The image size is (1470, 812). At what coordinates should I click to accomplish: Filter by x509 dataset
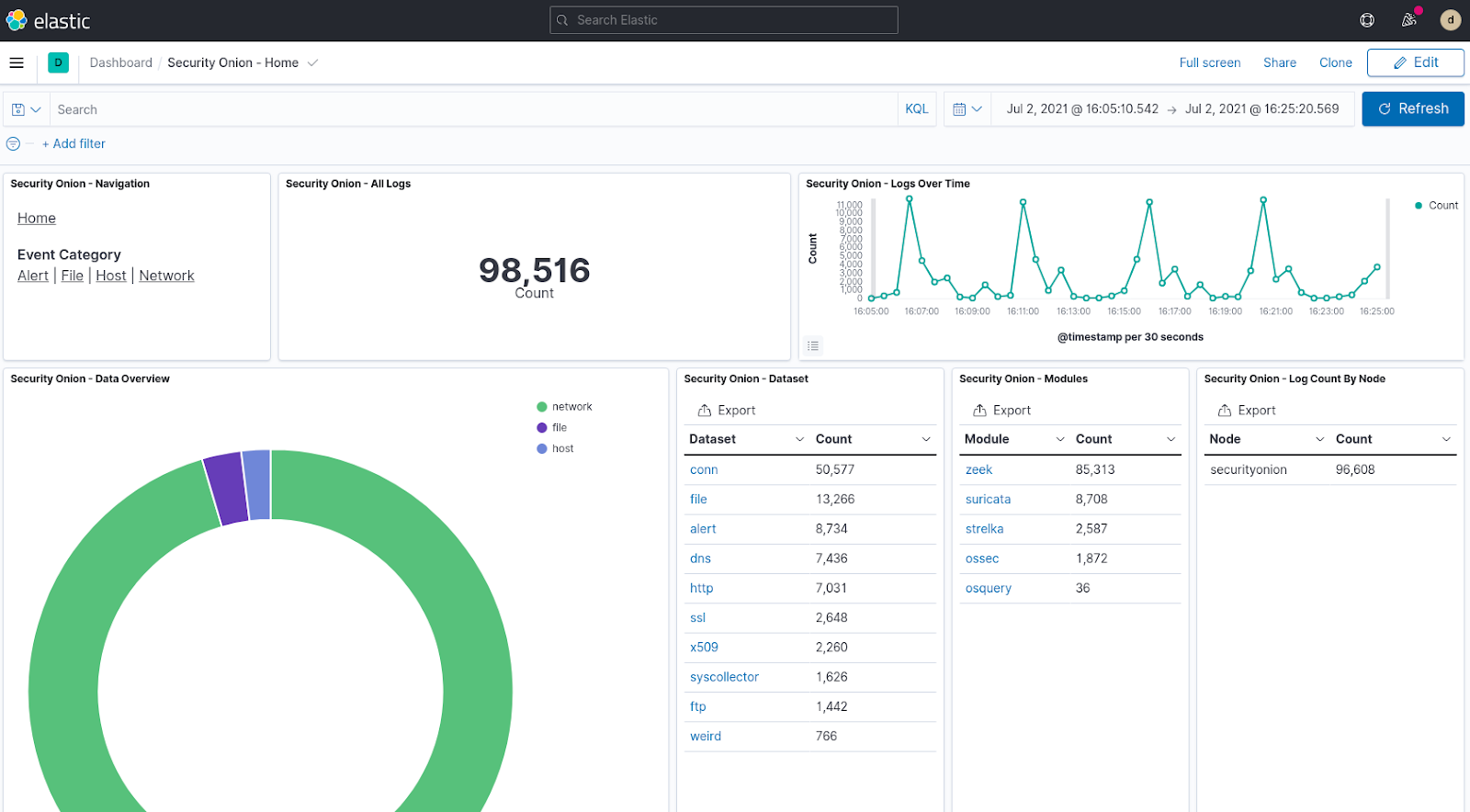(704, 648)
